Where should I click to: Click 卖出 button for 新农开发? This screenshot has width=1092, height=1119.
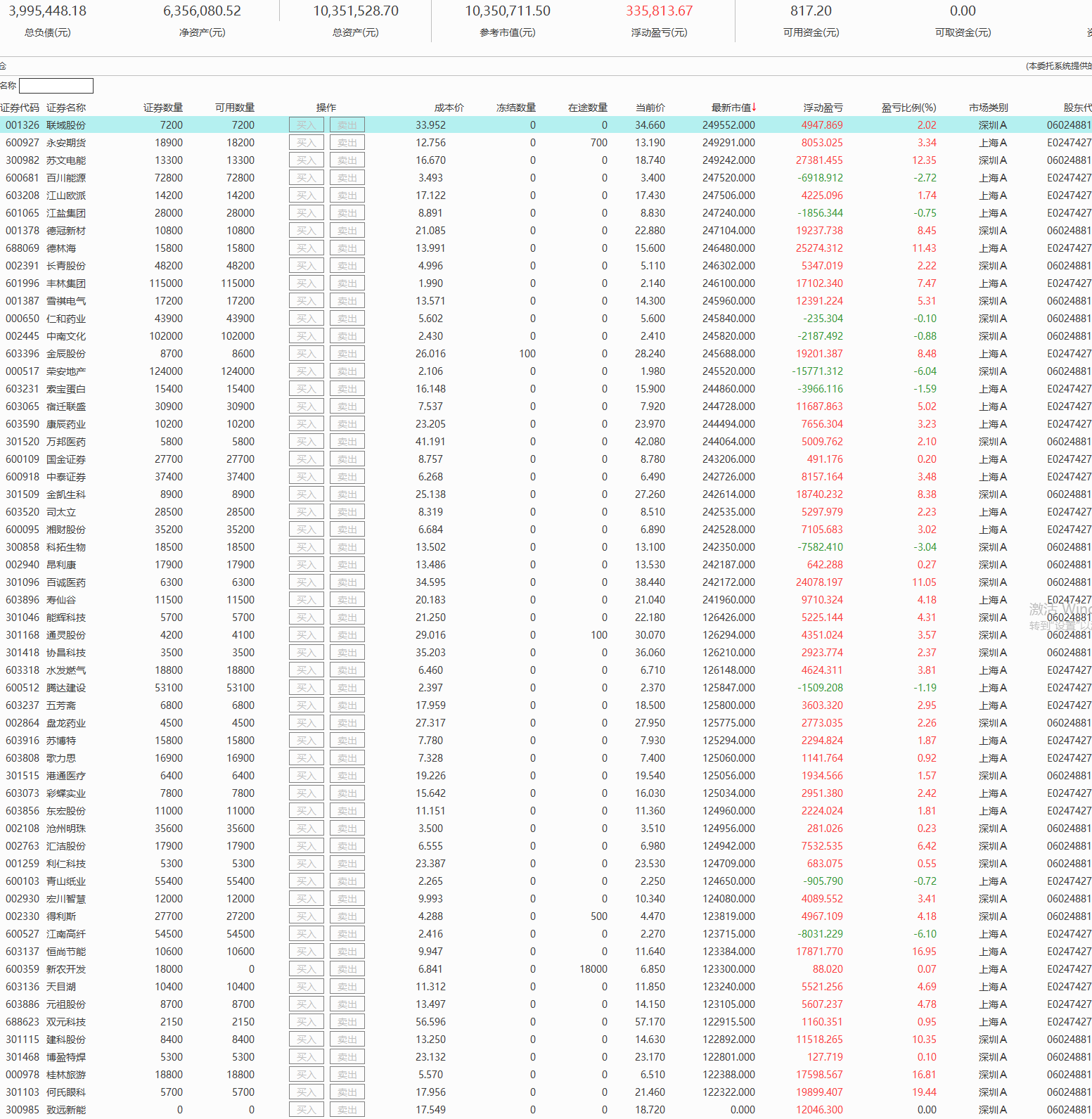tap(347, 969)
